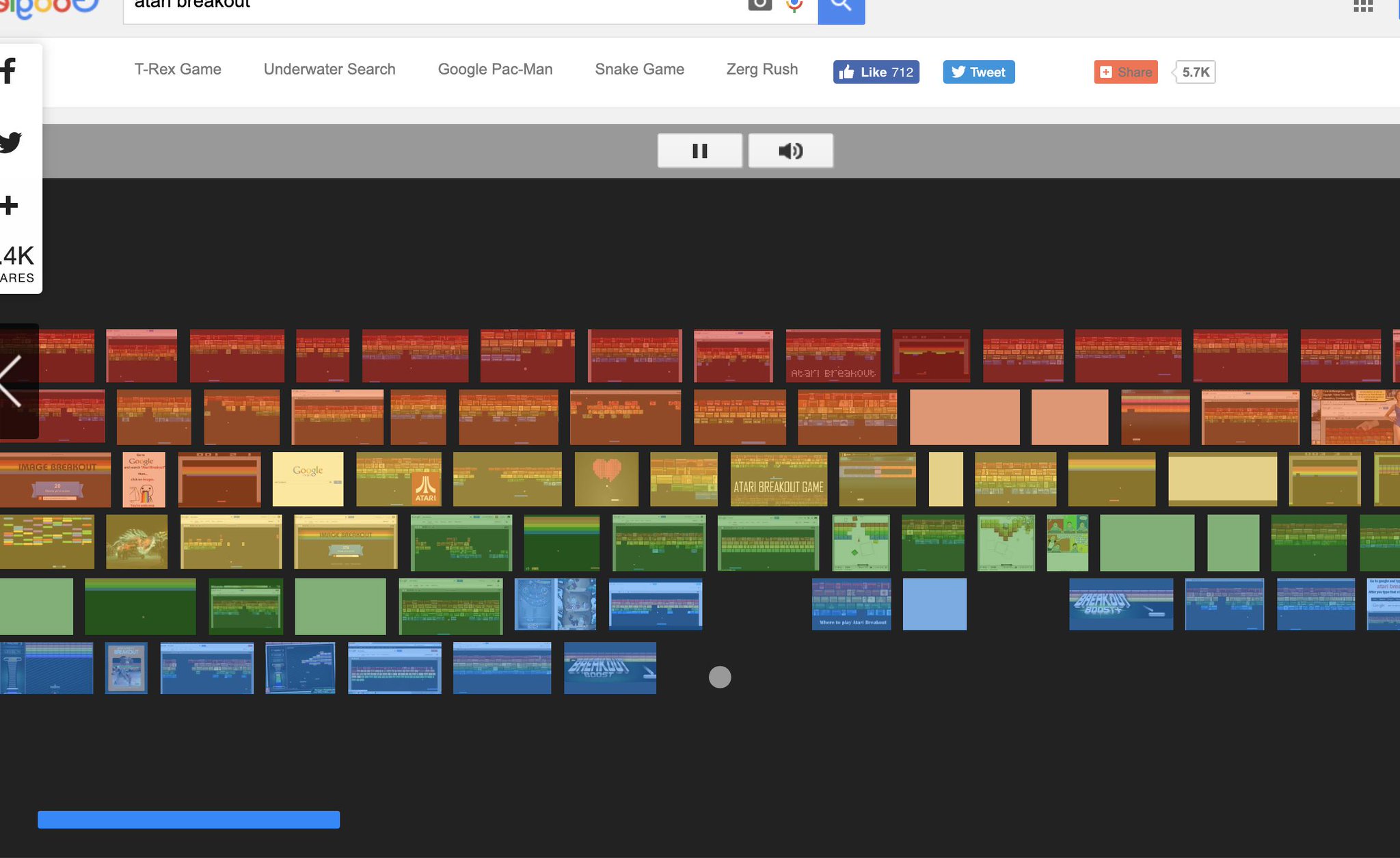The width and height of the screenshot is (1400, 858).
Task: Click the blue Breakout paddle
Action: [x=189, y=819]
